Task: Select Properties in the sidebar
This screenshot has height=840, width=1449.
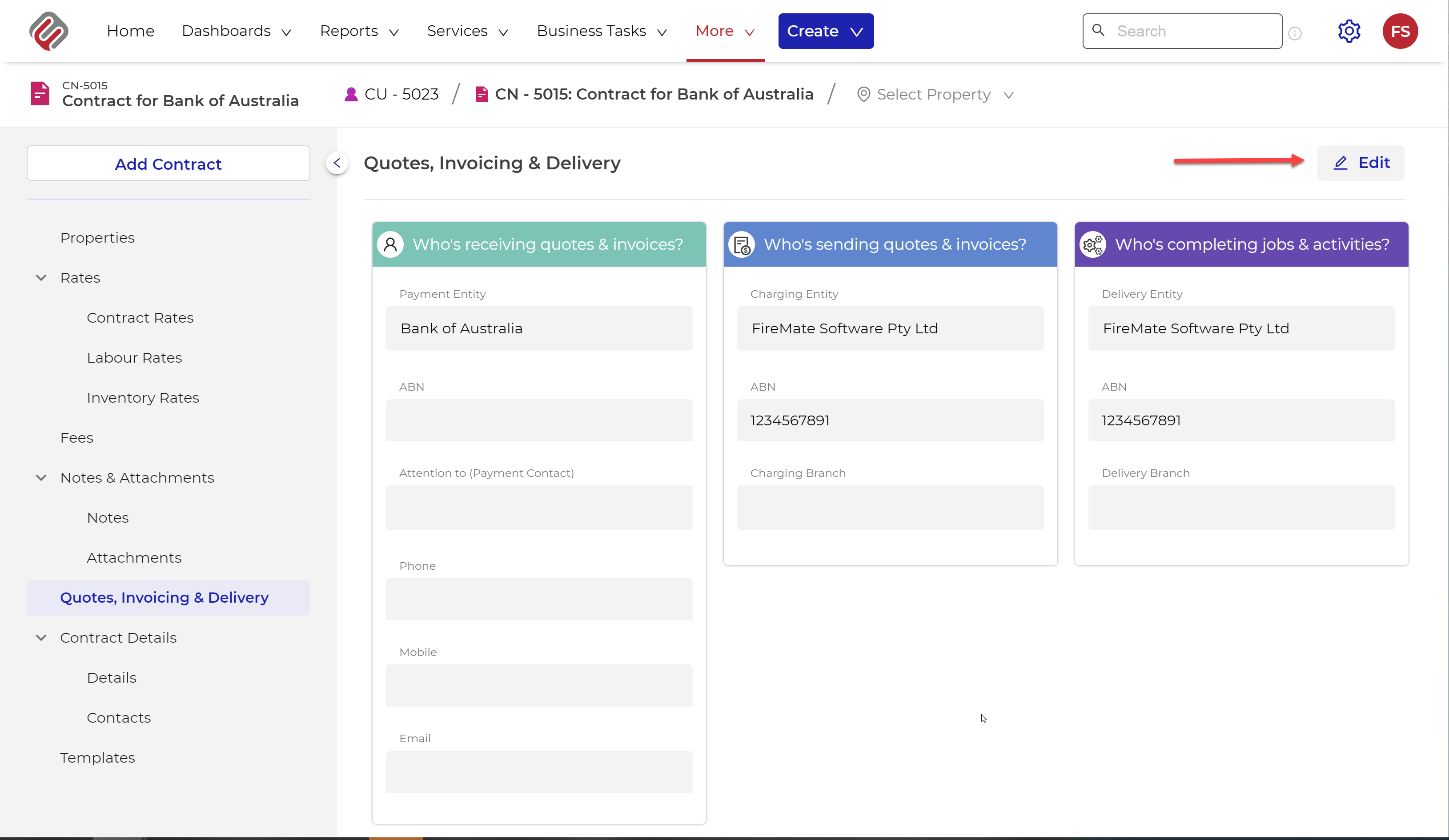Action: tap(97, 237)
